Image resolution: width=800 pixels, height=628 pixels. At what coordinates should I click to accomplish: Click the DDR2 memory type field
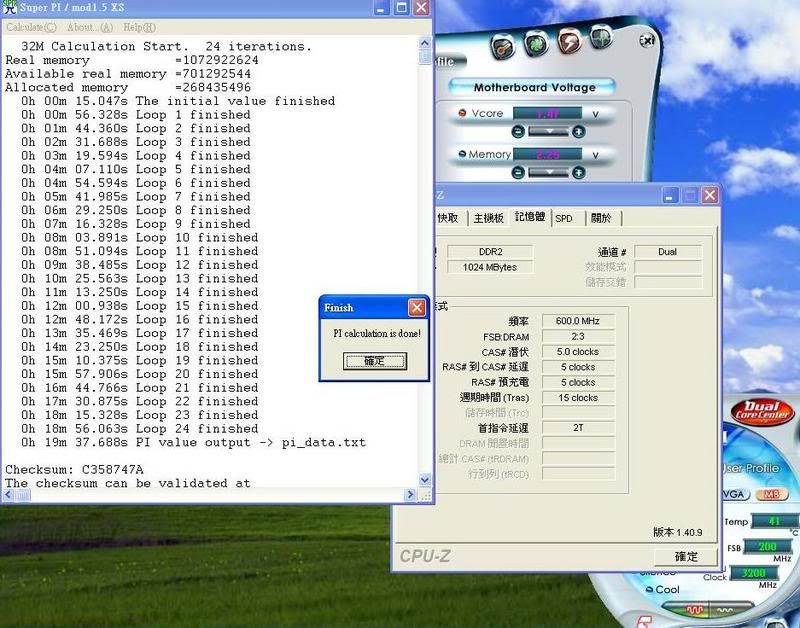coord(490,252)
